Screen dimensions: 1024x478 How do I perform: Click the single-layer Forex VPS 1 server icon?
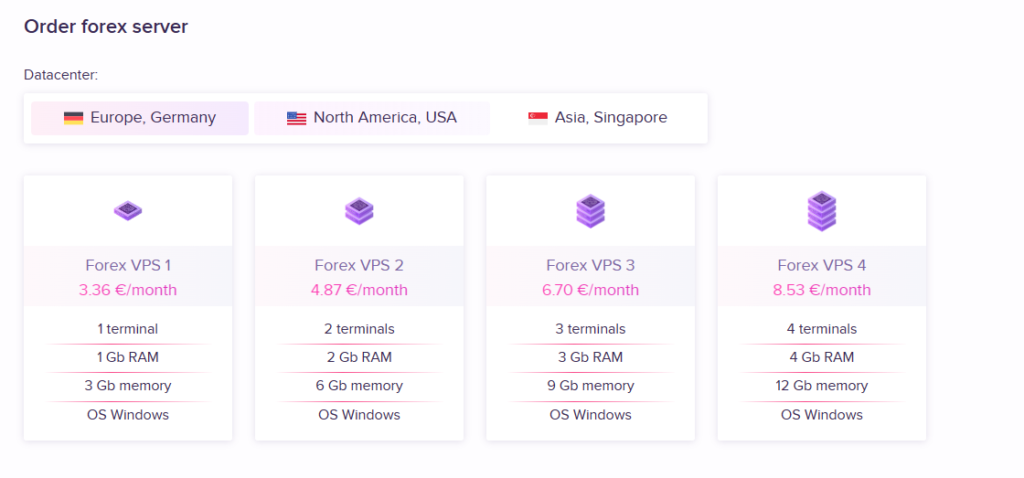coord(128,211)
